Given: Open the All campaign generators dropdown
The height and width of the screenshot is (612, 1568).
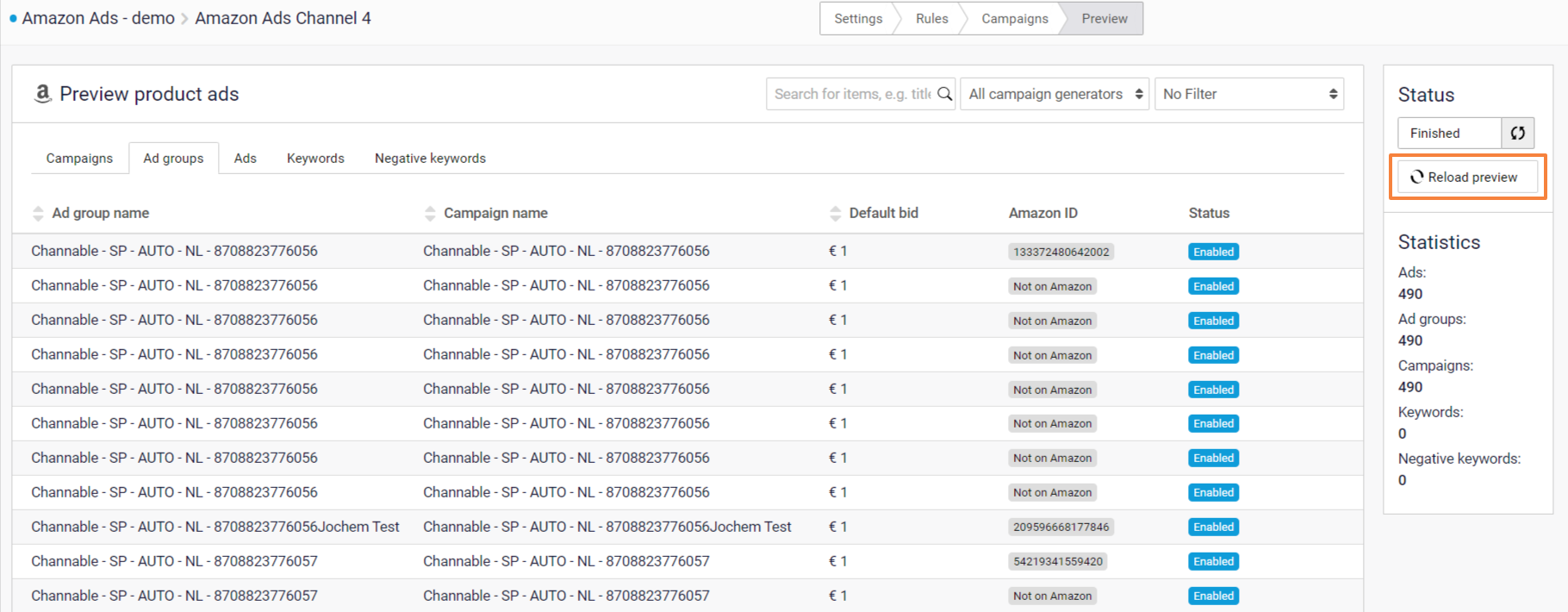Looking at the screenshot, I should tap(1055, 94).
